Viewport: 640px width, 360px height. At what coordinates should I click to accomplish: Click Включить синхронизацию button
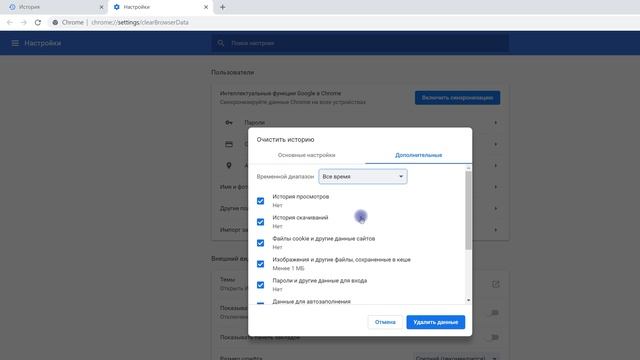point(457,98)
